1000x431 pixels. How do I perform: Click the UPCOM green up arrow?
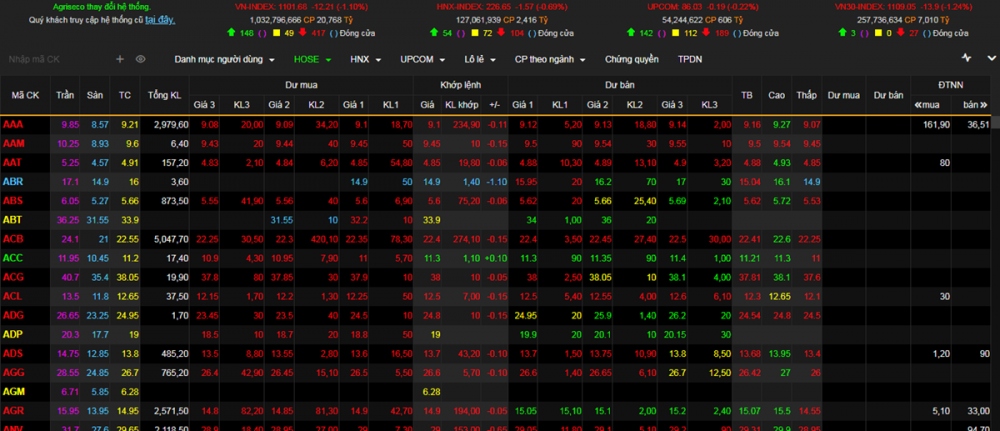point(632,33)
